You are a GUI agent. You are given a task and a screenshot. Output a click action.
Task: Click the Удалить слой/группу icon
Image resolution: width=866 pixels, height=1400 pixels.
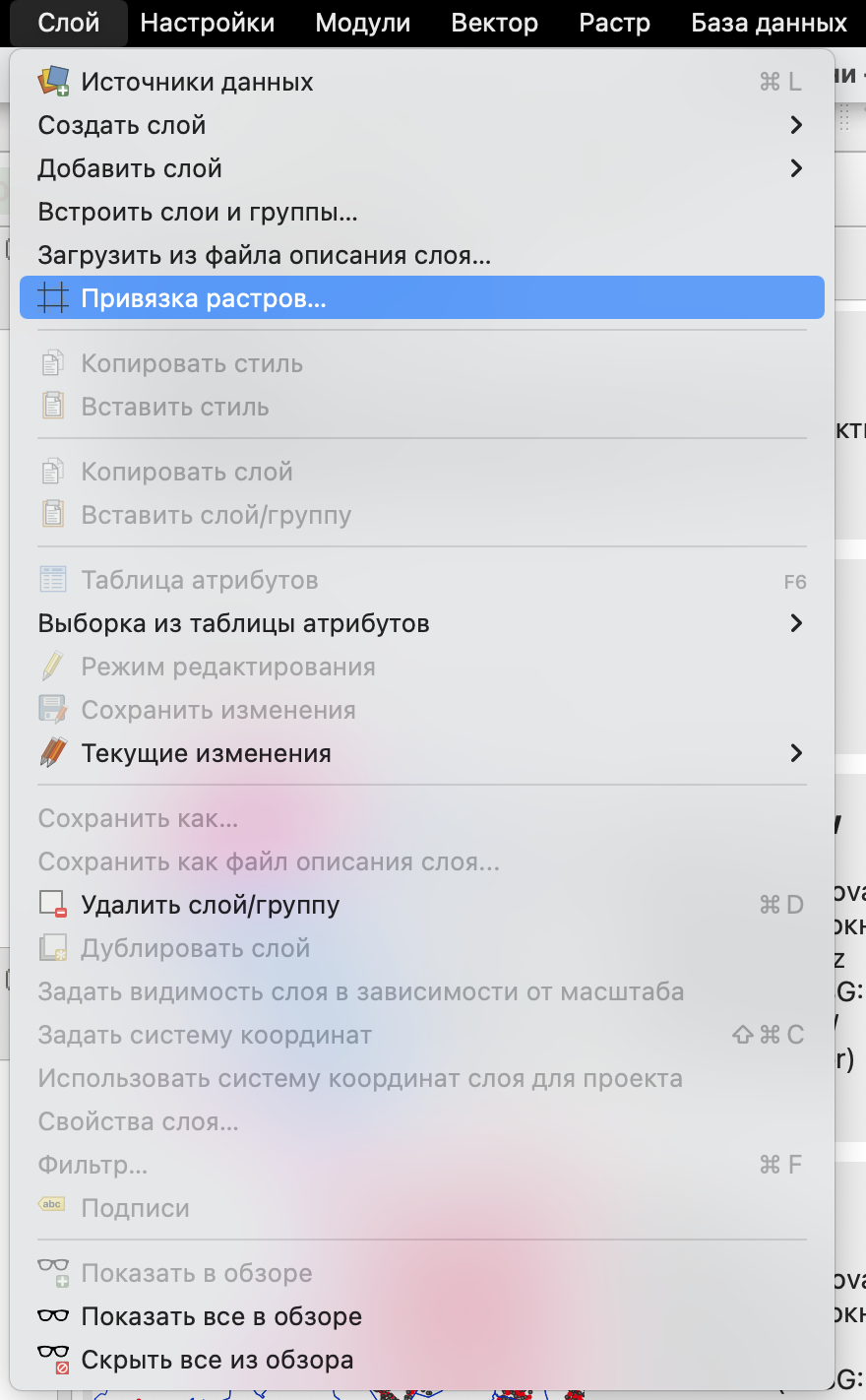pos(53,905)
